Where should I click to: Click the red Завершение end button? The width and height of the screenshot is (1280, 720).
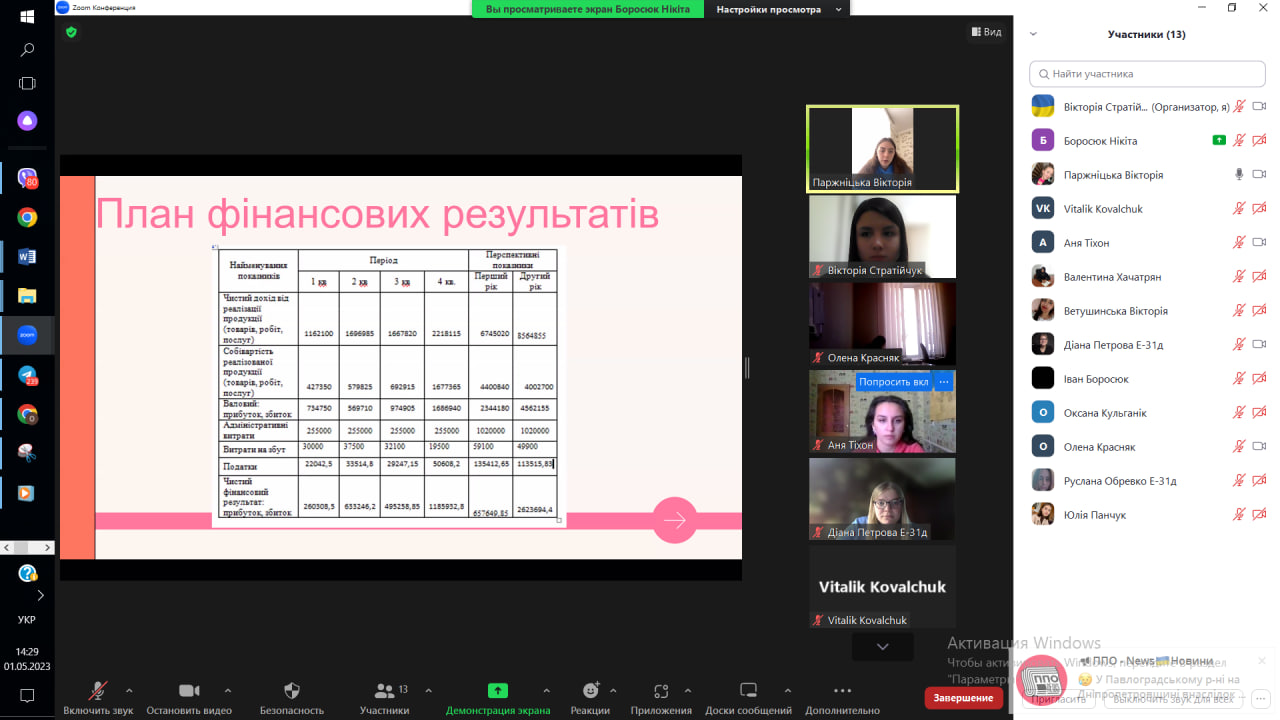(963, 698)
